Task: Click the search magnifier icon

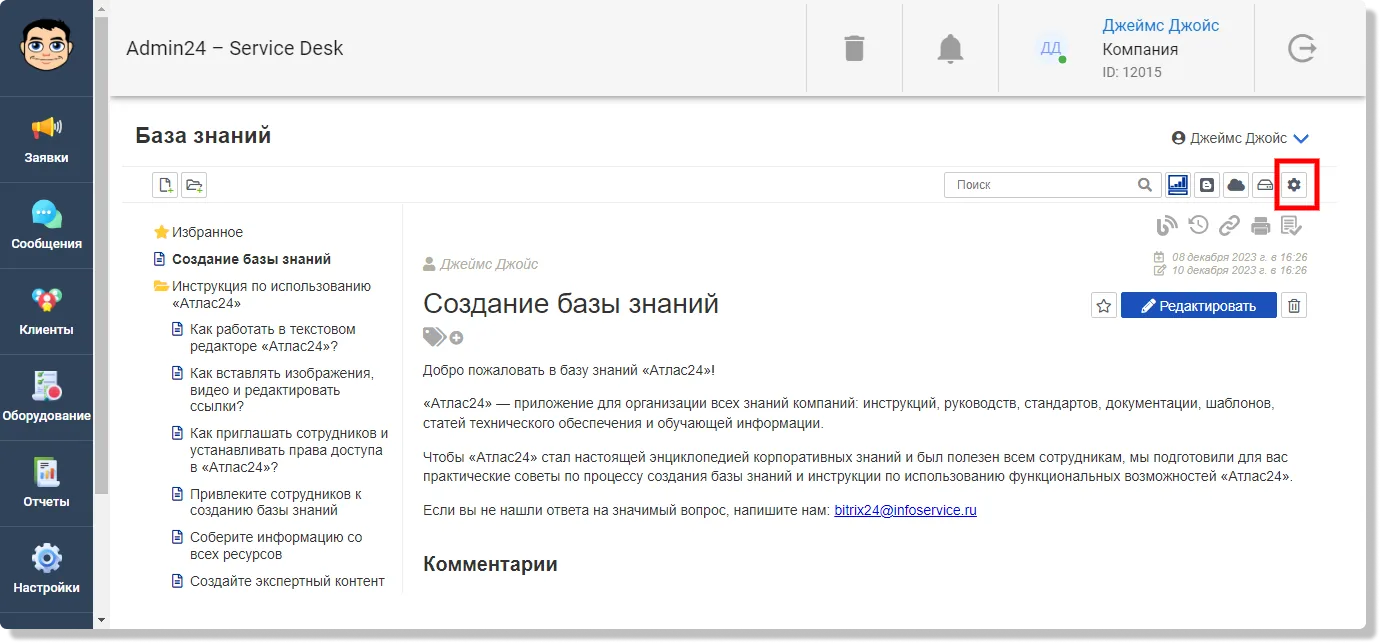Action: pyautogui.click(x=1145, y=185)
